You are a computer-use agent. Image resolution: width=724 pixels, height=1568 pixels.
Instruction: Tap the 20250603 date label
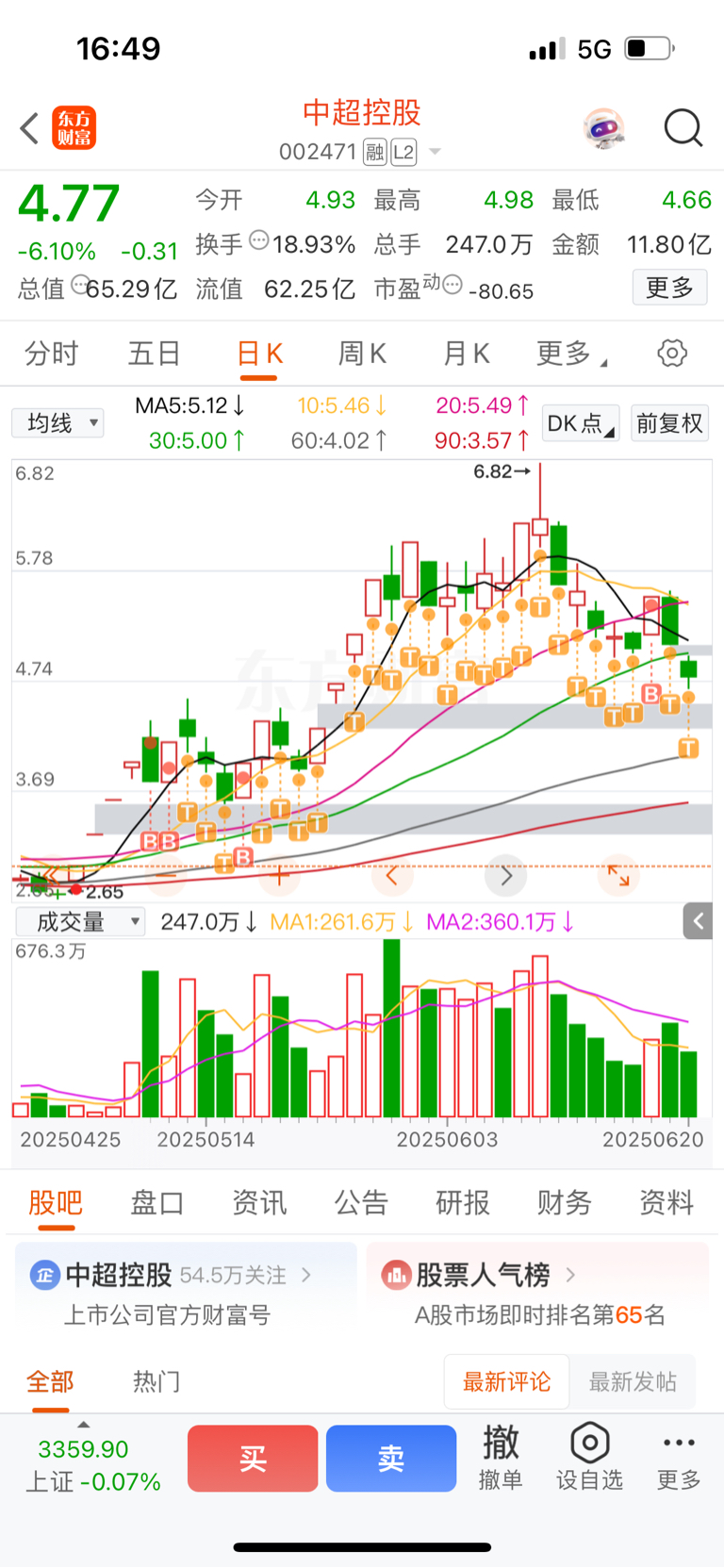[447, 1139]
